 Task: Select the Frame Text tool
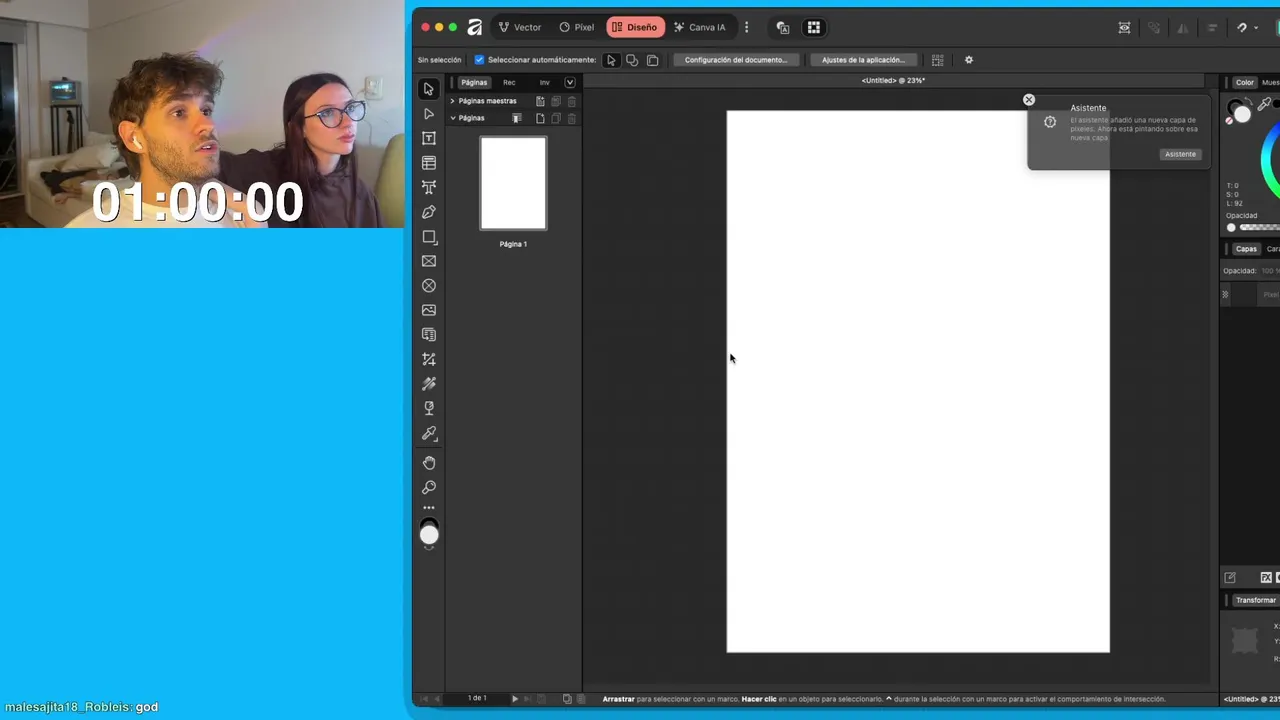click(x=429, y=138)
